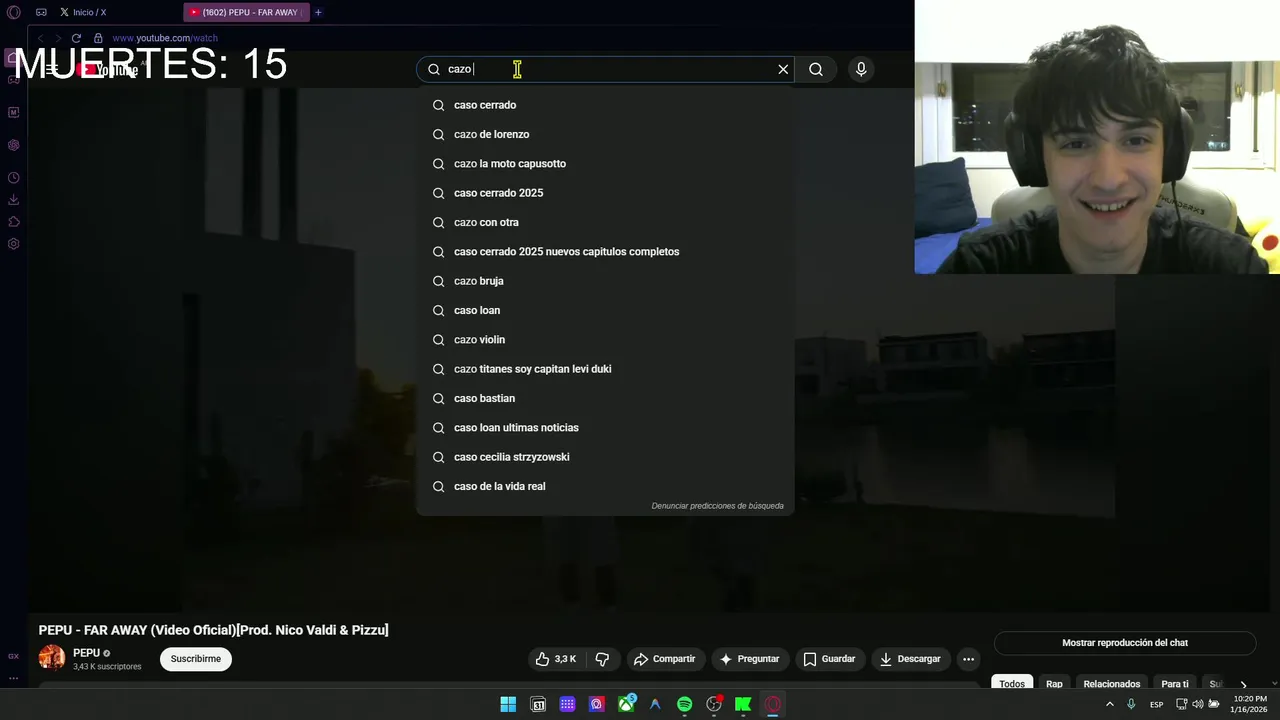Subscribe with the Suscribirme button
The image size is (1280, 720).
pyautogui.click(x=196, y=659)
